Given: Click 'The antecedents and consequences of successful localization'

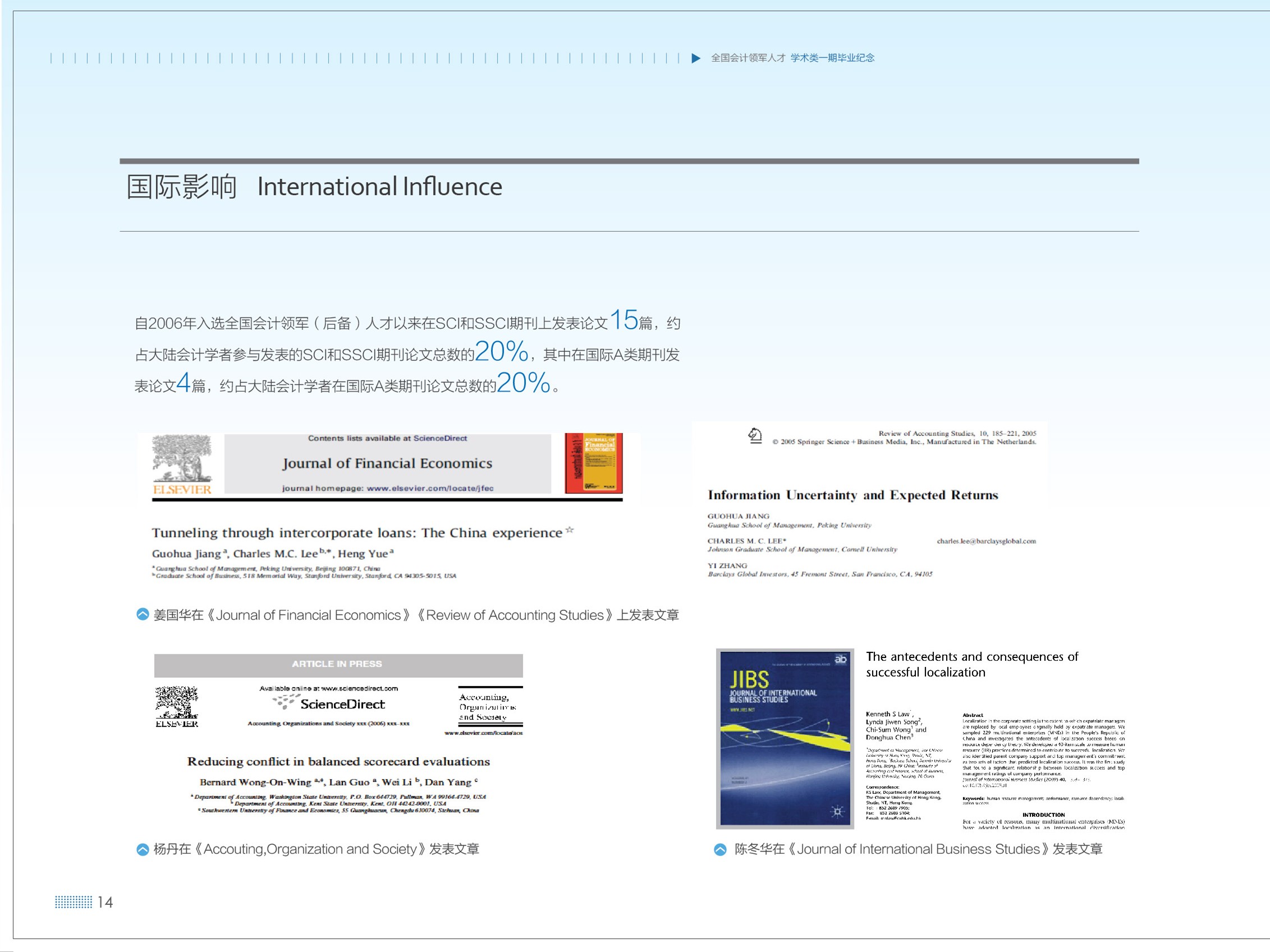Looking at the screenshot, I should 972,665.
